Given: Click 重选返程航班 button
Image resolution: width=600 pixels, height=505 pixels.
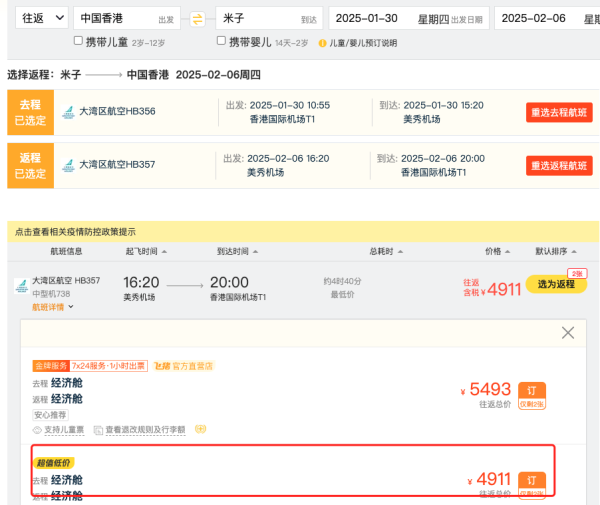Looking at the screenshot, I should (x=559, y=166).
